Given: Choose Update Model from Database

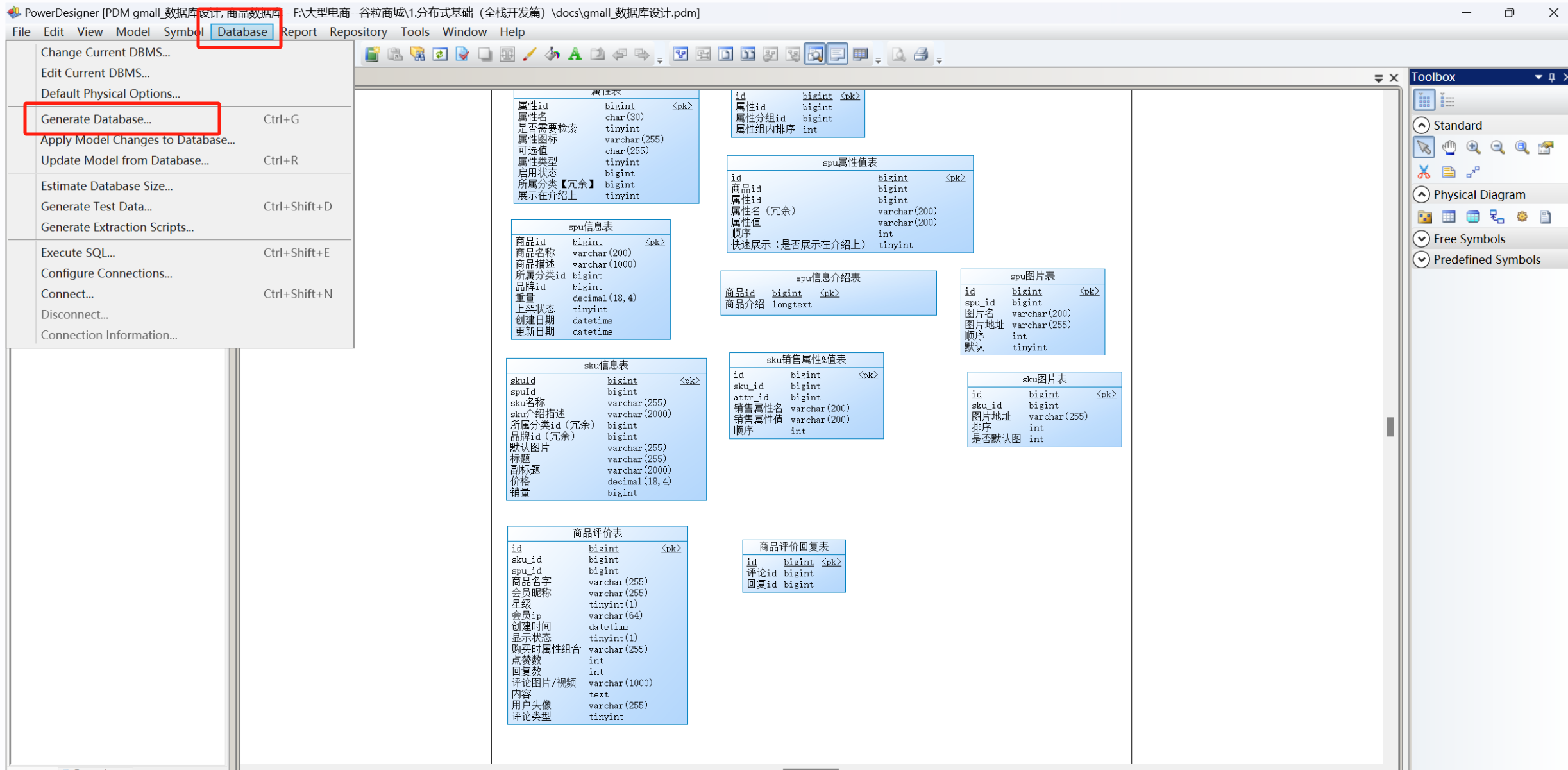Looking at the screenshot, I should [x=180, y=160].
